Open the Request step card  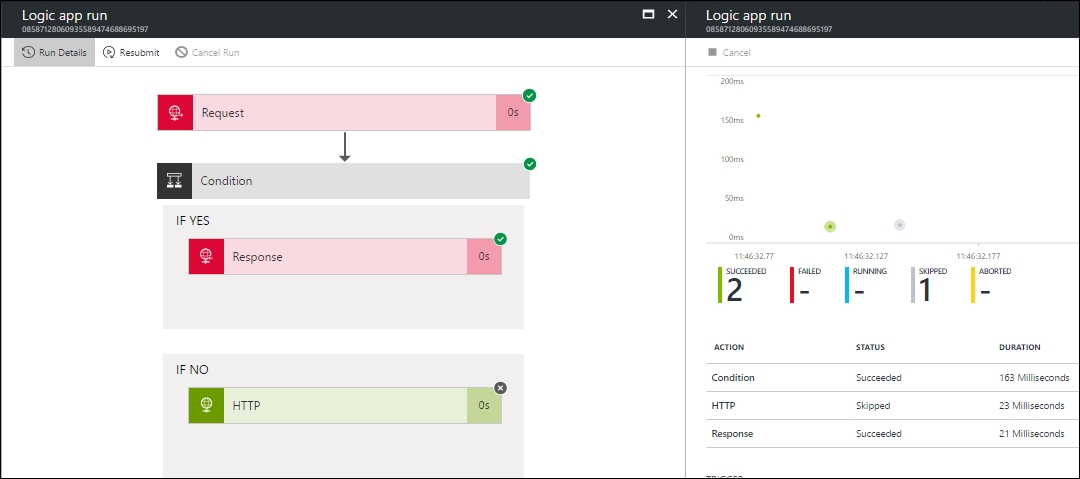[344, 112]
